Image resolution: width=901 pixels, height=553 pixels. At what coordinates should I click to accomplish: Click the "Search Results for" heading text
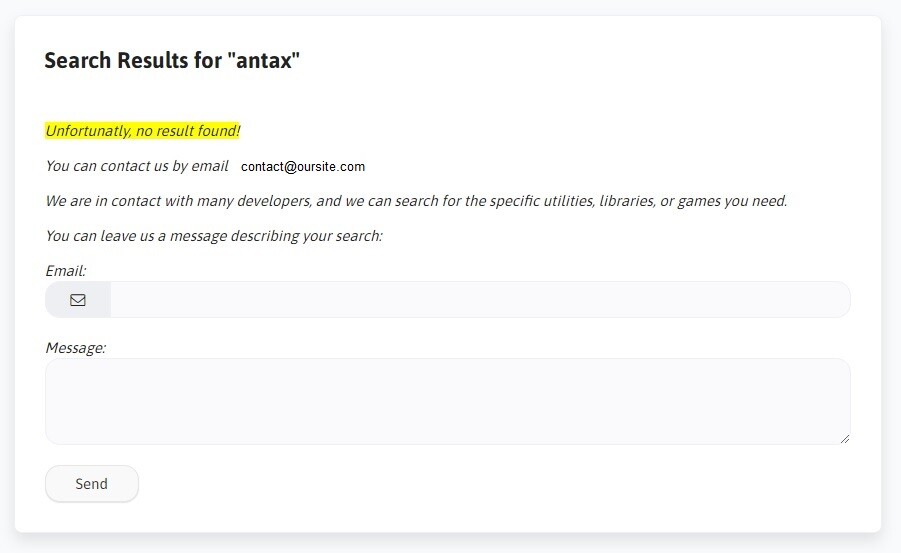click(132, 61)
